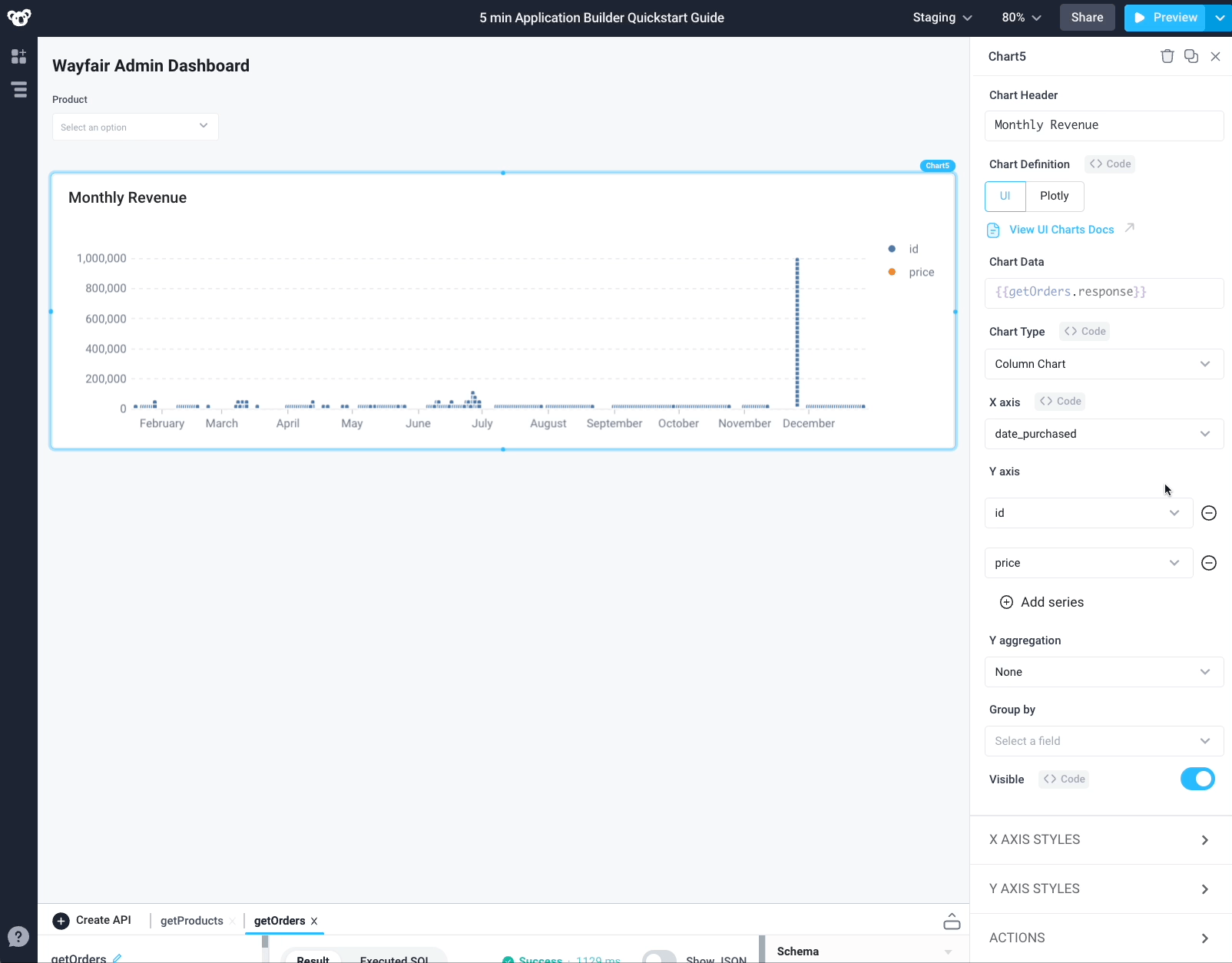Switch to the getOrders API tab
This screenshot has width=1232, height=963.
[280, 921]
